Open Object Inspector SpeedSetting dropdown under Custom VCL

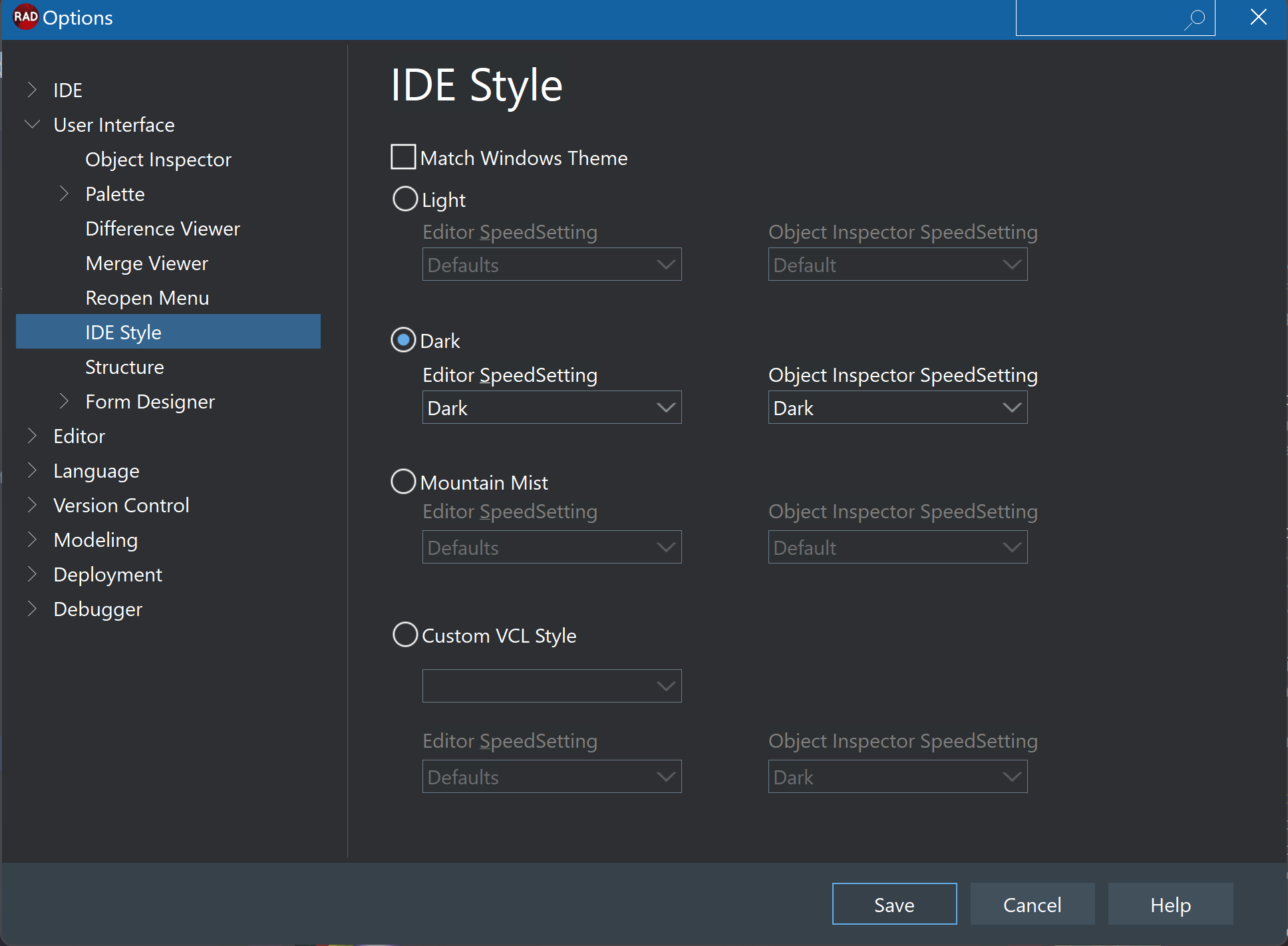pos(897,776)
